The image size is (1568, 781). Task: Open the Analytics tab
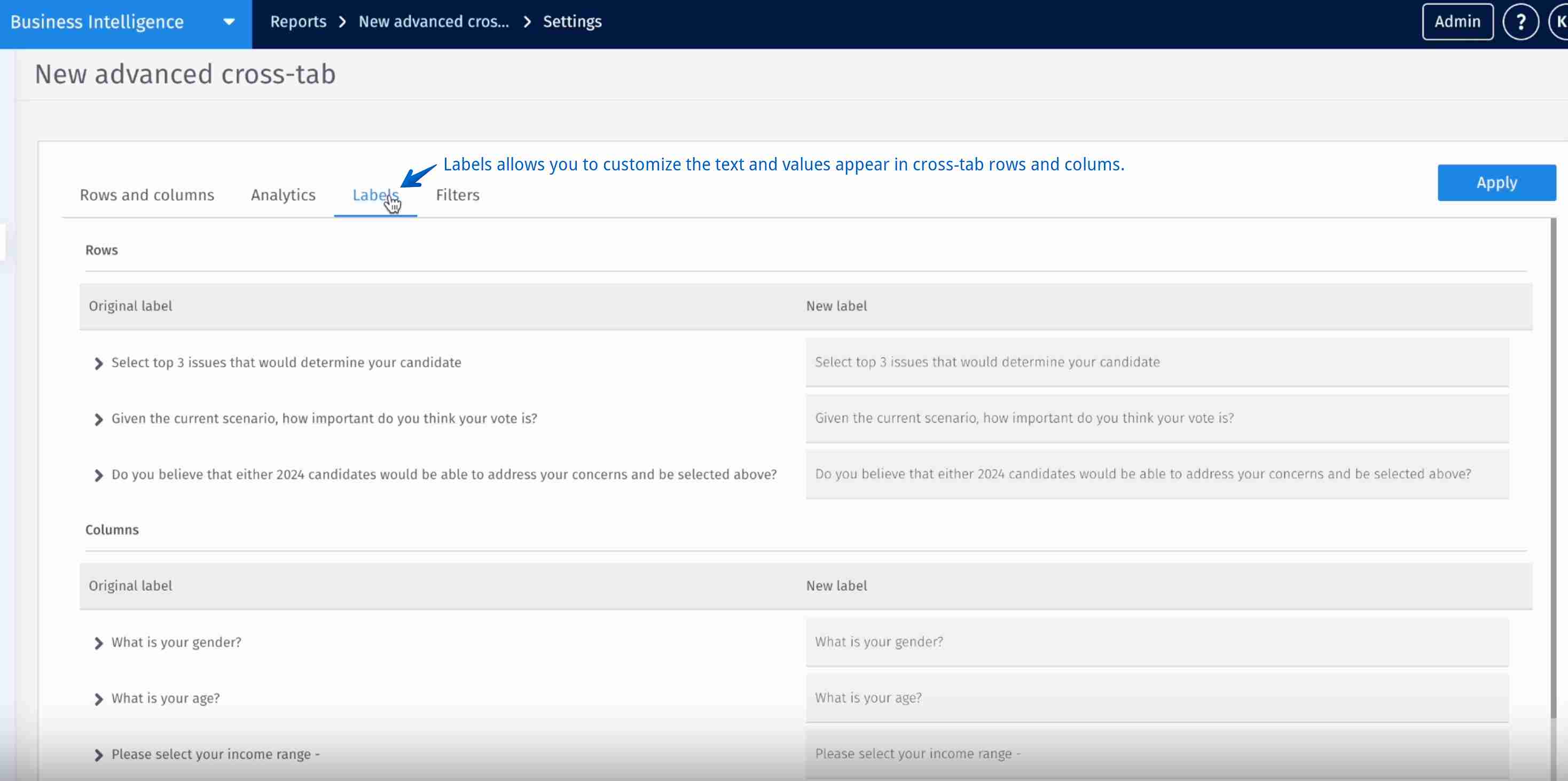click(283, 195)
